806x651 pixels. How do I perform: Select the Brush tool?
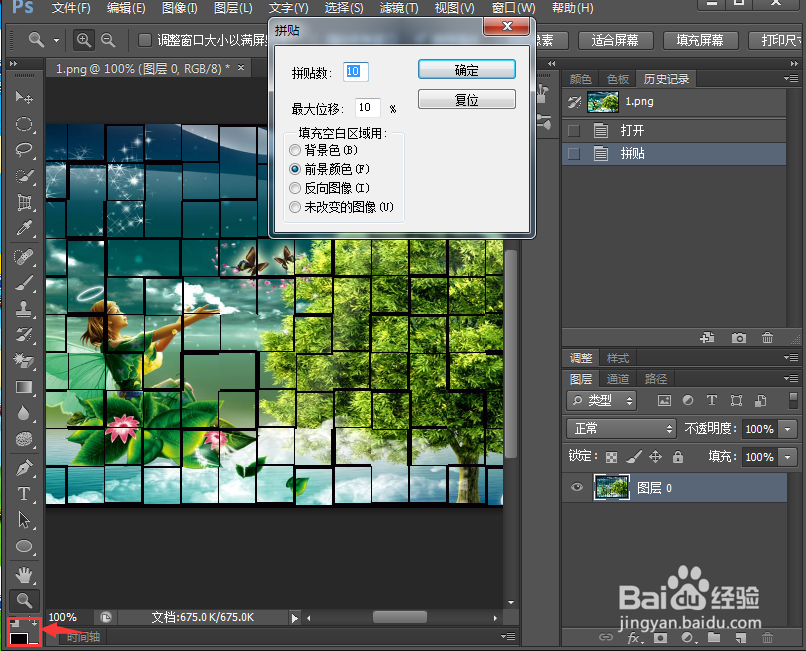pos(24,282)
